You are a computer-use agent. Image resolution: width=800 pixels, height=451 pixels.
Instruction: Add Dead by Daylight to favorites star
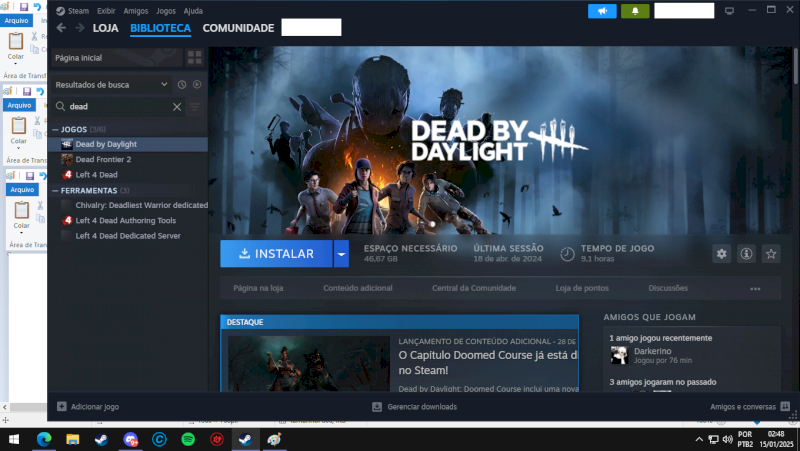pyautogui.click(x=771, y=254)
